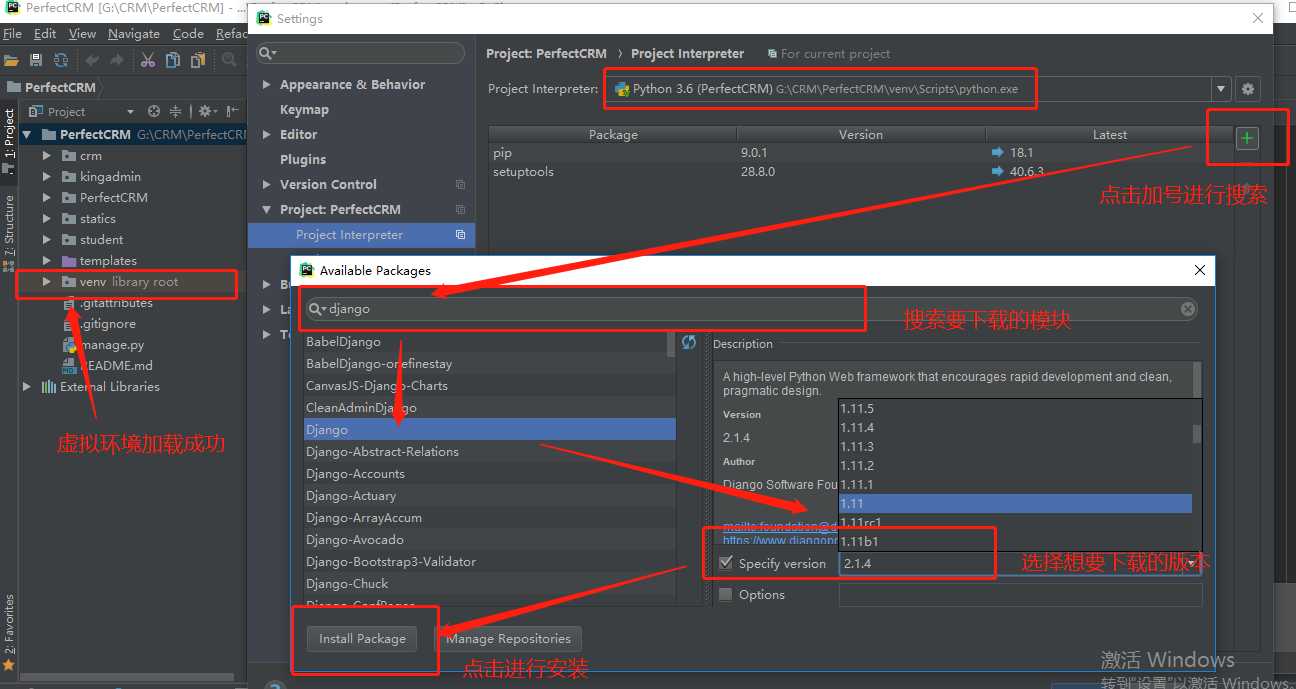Select version 1.11rc1 from list
The height and width of the screenshot is (689, 1296).
(x=1015, y=523)
